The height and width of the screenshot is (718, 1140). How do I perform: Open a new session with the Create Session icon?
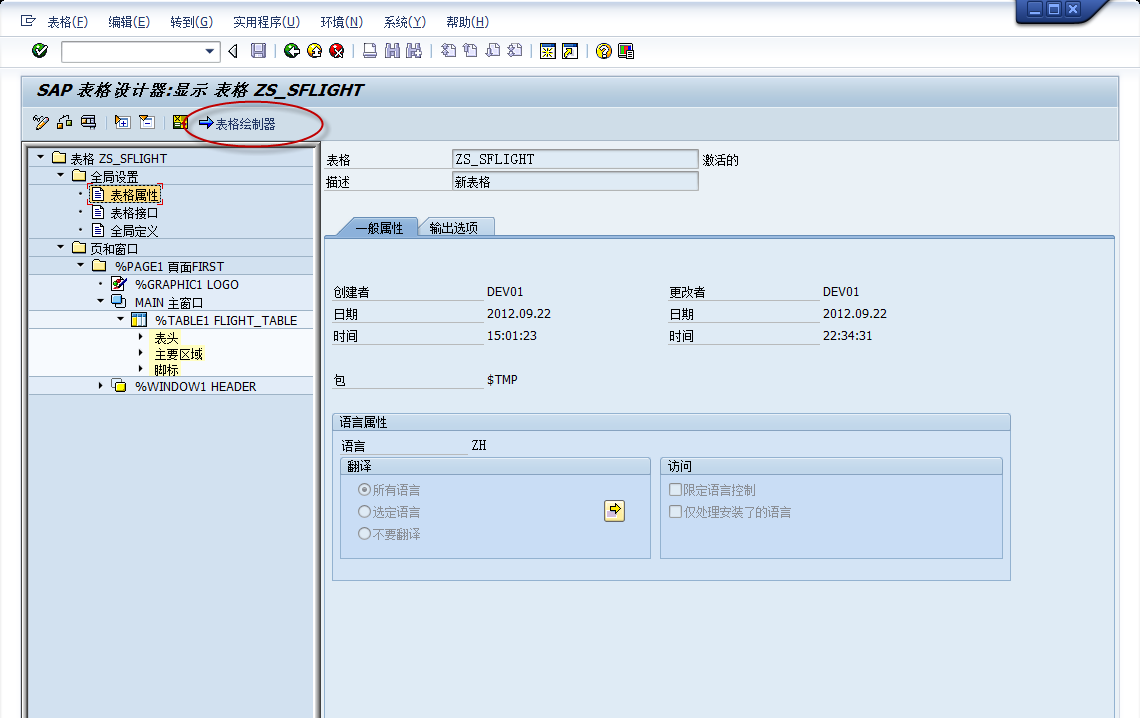pos(548,51)
